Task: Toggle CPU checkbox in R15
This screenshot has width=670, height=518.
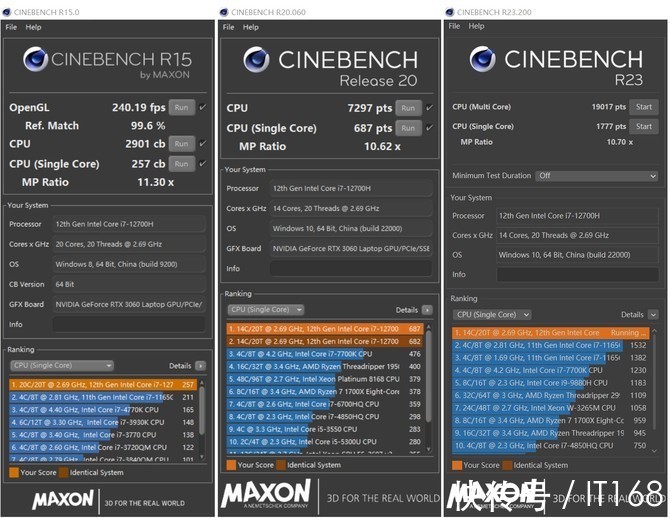Action: [x=203, y=143]
